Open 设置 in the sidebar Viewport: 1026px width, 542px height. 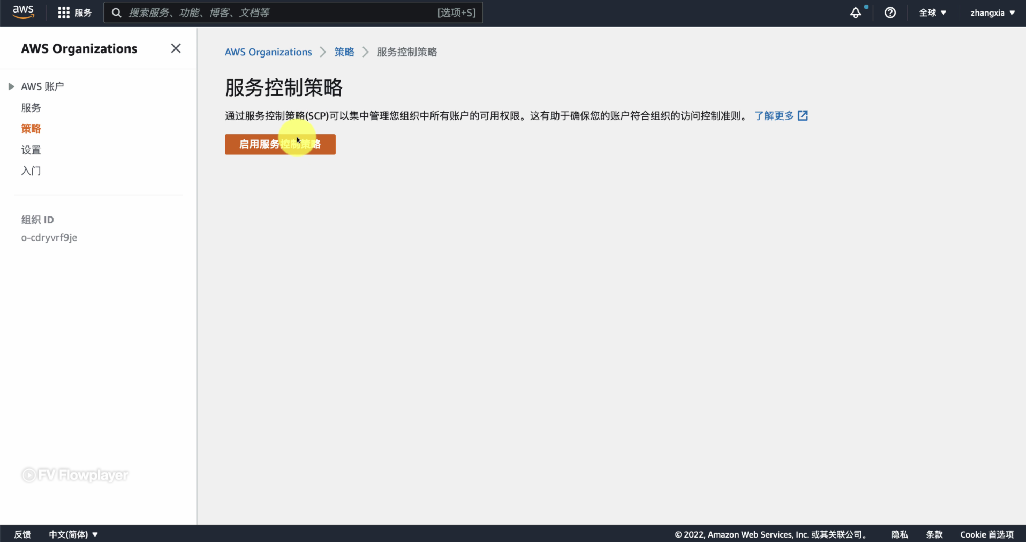coord(31,149)
